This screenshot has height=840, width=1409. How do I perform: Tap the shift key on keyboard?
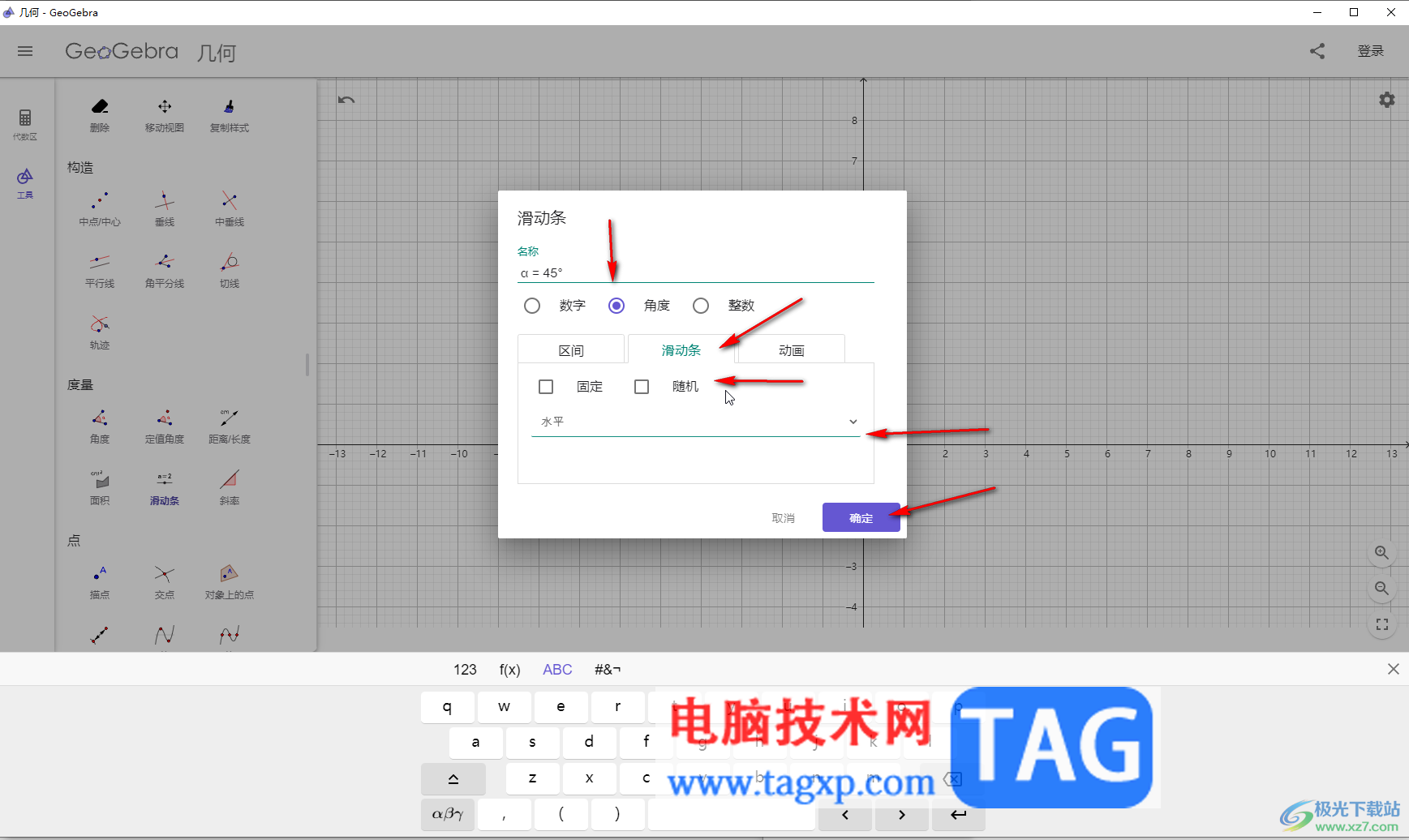click(453, 778)
